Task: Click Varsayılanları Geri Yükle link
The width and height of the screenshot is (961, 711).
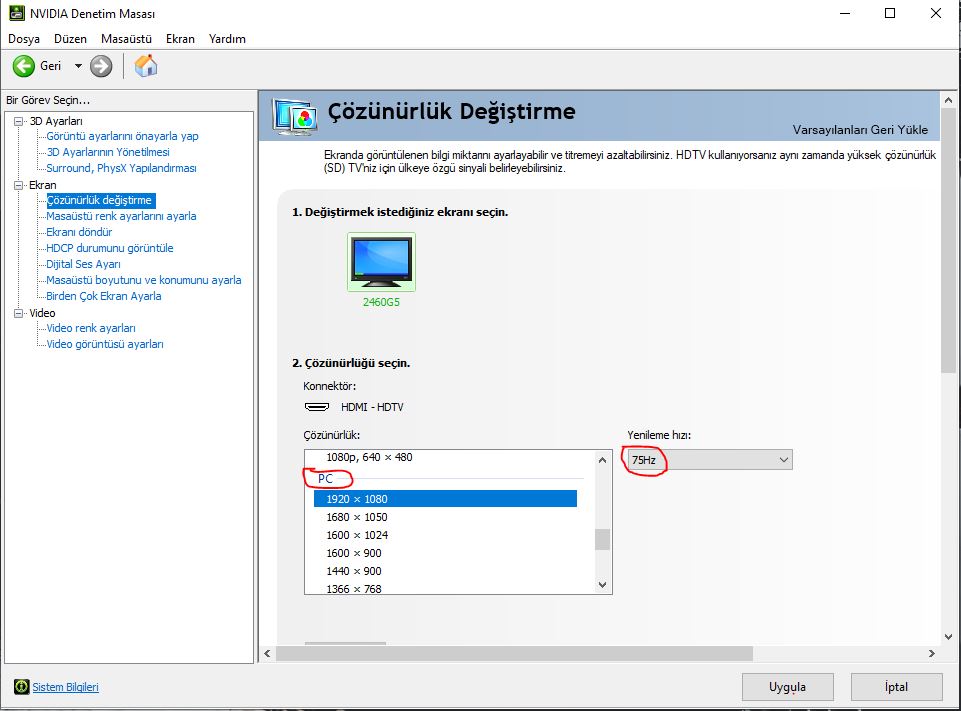Action: (860, 130)
